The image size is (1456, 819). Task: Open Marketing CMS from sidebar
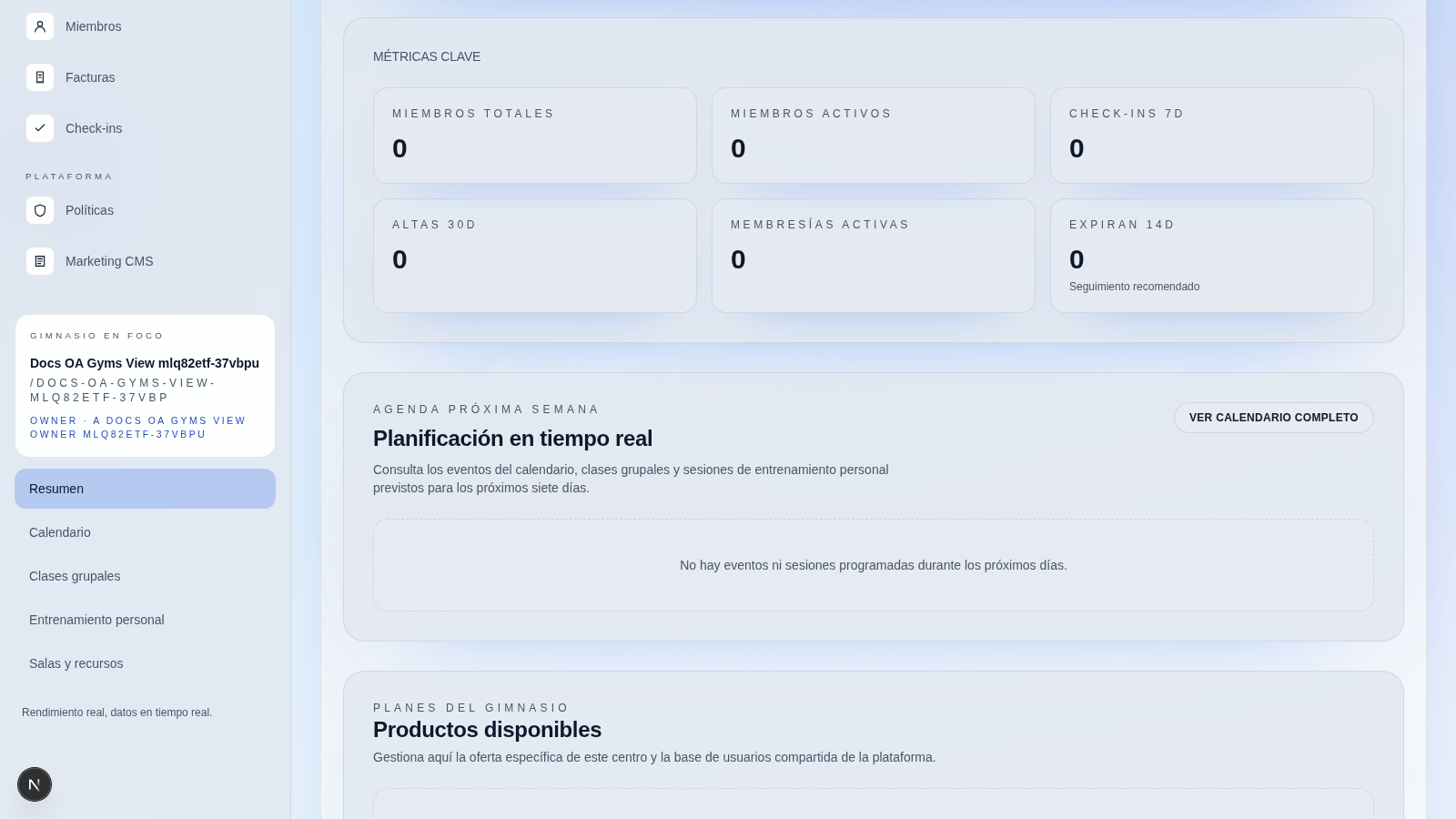click(109, 261)
